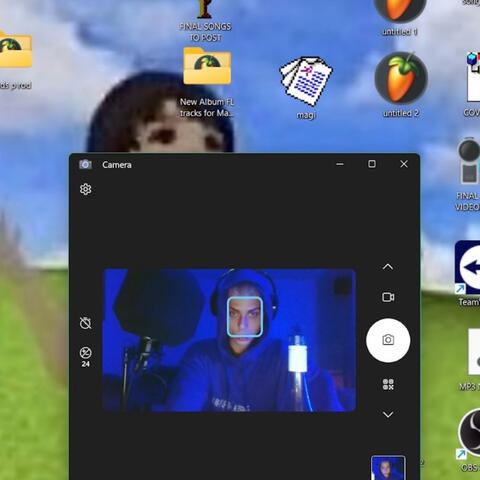Screen dimensions: 480x480
Task: Toggle the photo timer icon
Action: 86,323
